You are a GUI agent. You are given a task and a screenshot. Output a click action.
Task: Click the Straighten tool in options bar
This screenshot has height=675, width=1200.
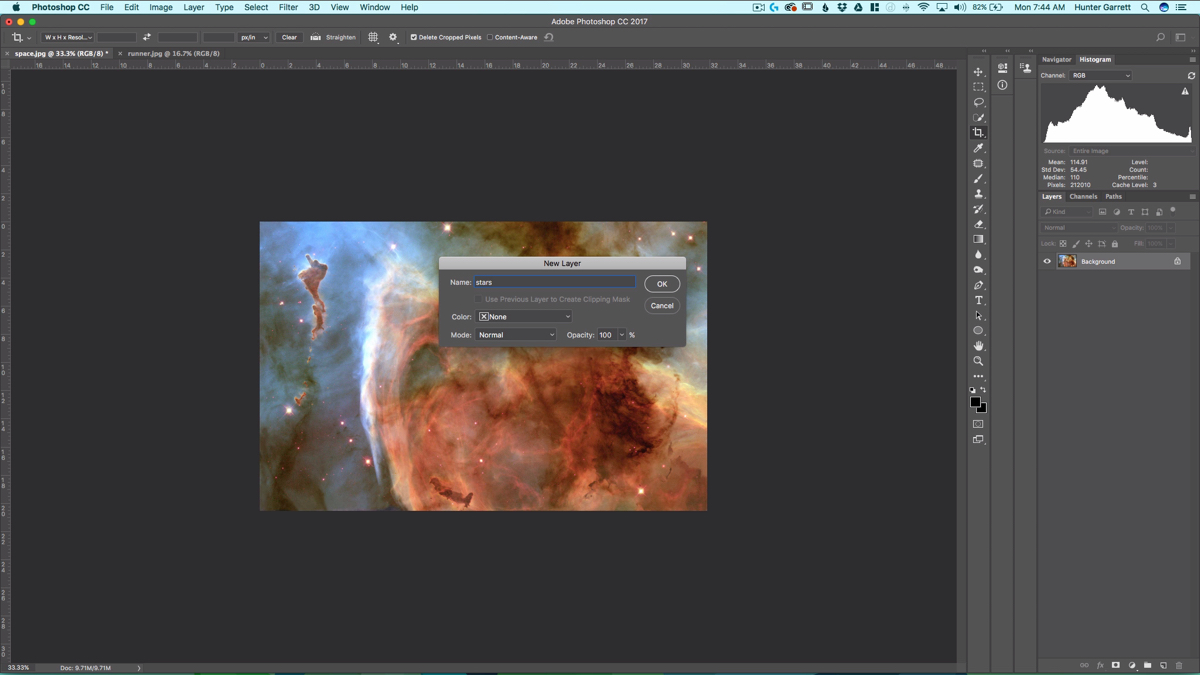click(x=333, y=37)
